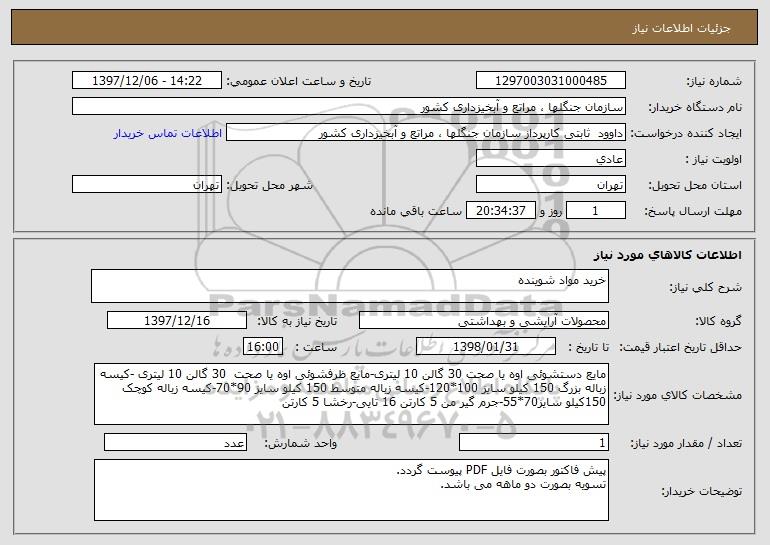The width and height of the screenshot is (770, 545).
Task: Click the quantity field تعداد / مقدار
Action: pyautogui.click(x=534, y=443)
